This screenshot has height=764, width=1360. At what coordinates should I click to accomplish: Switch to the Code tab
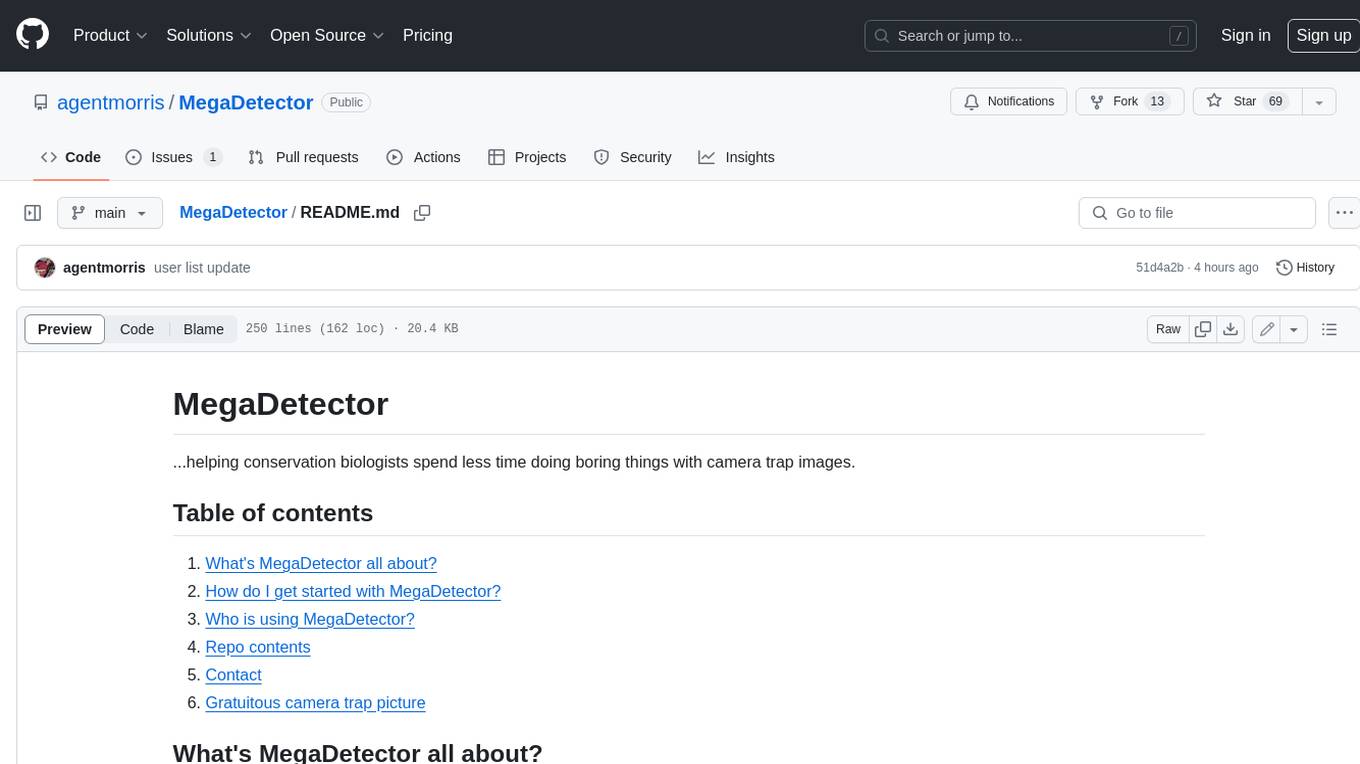pos(71,157)
